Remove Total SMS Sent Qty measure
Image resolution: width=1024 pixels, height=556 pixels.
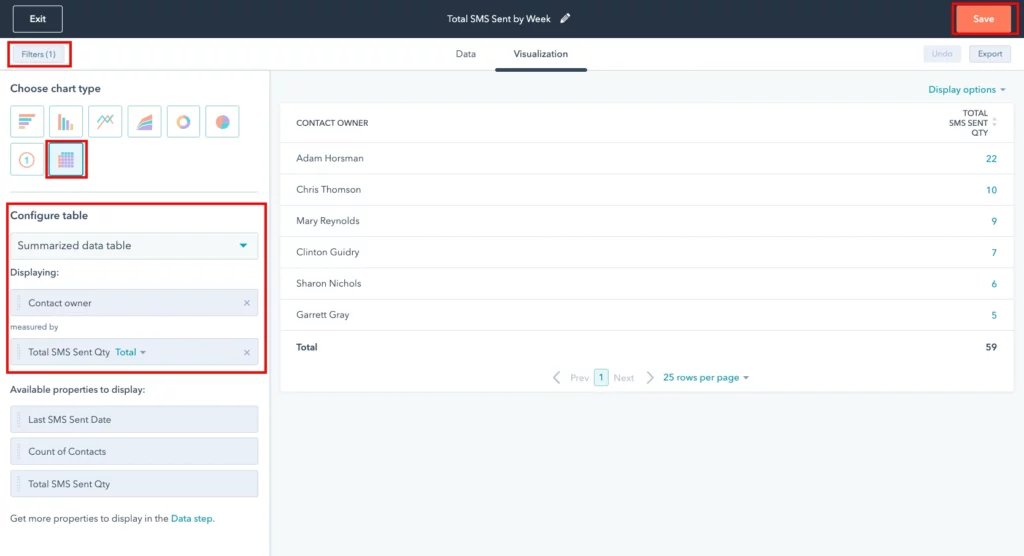(x=247, y=353)
